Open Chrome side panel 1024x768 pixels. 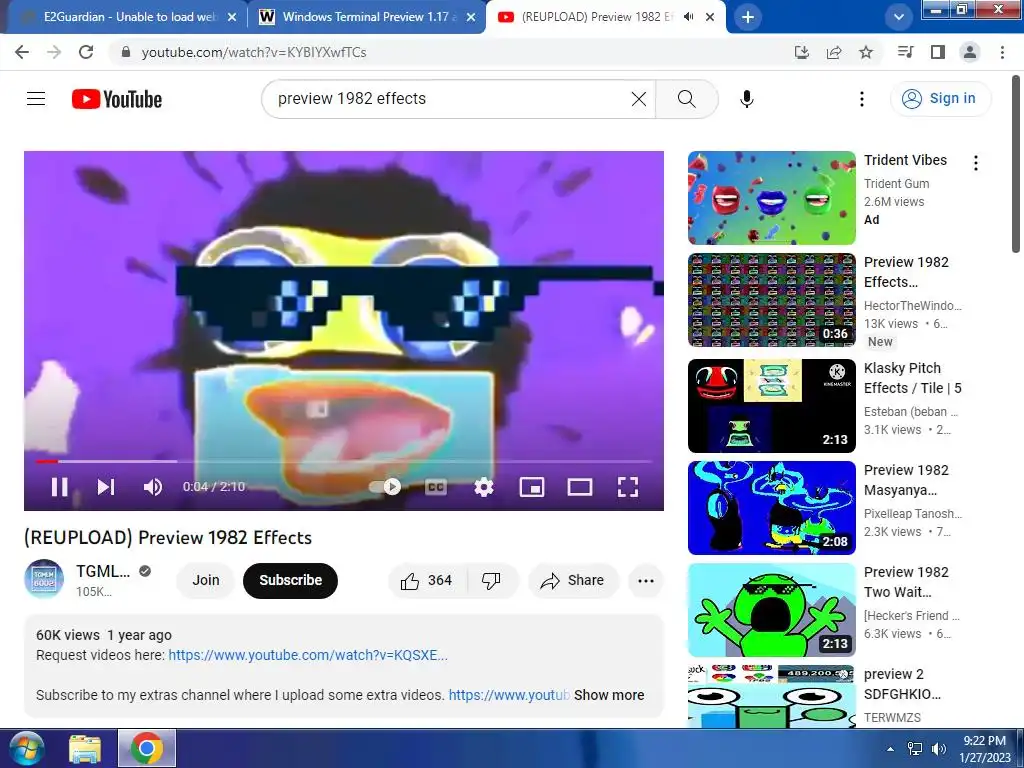[938, 52]
